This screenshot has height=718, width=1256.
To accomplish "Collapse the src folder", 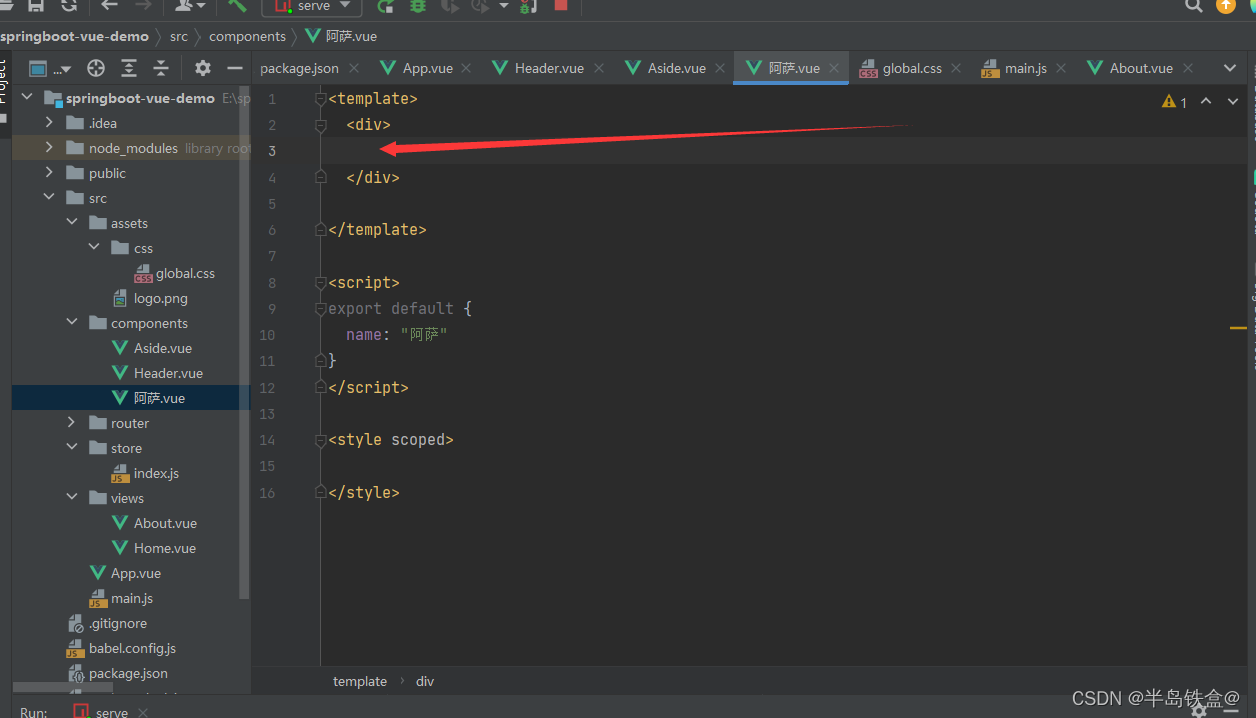I will [x=49, y=198].
